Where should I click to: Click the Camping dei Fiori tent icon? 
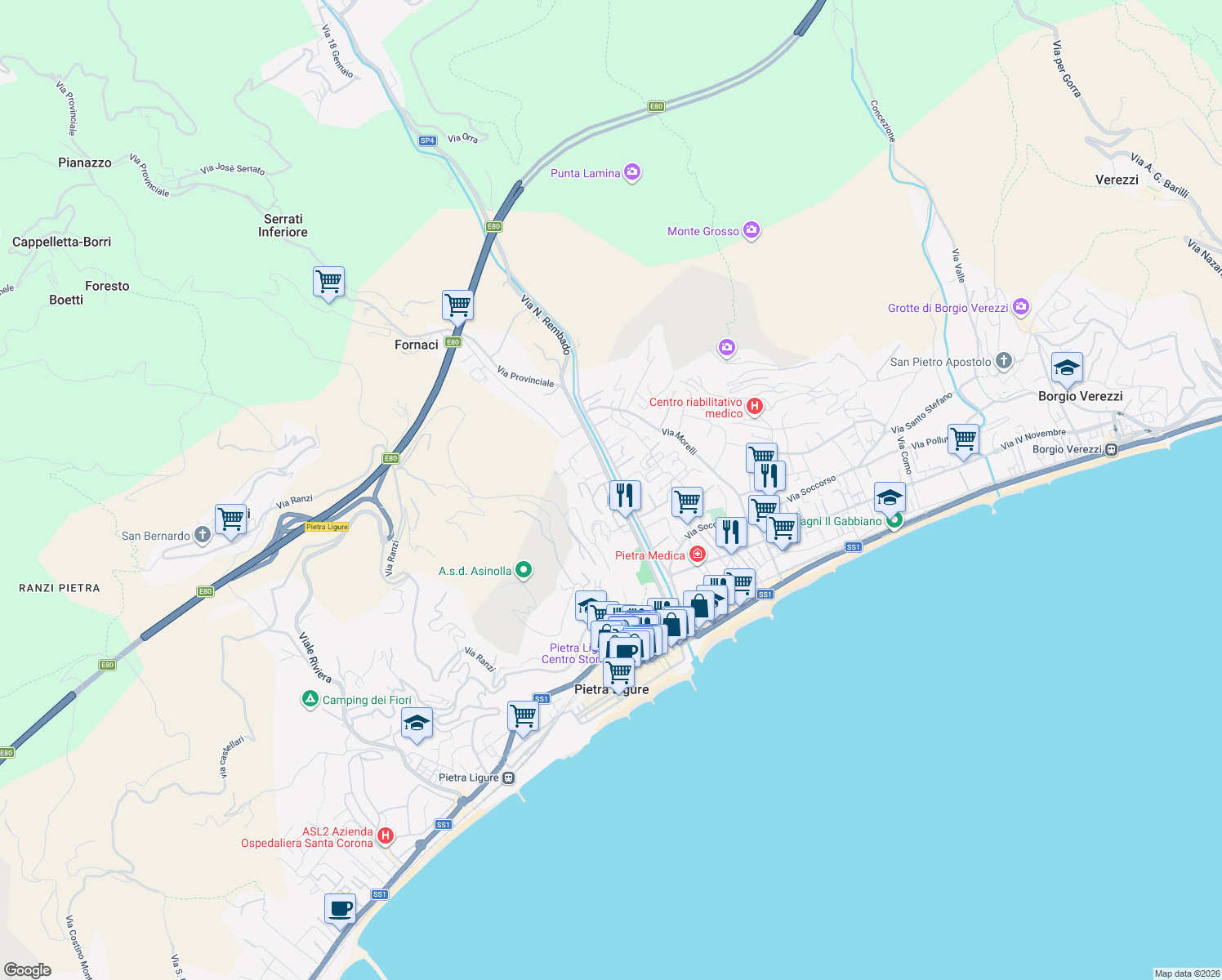[310, 698]
